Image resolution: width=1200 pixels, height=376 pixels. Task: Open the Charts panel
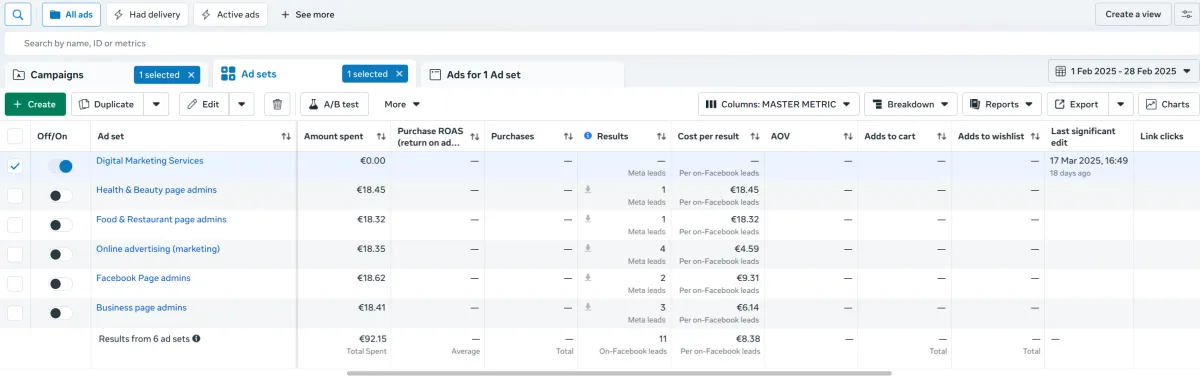(1168, 104)
